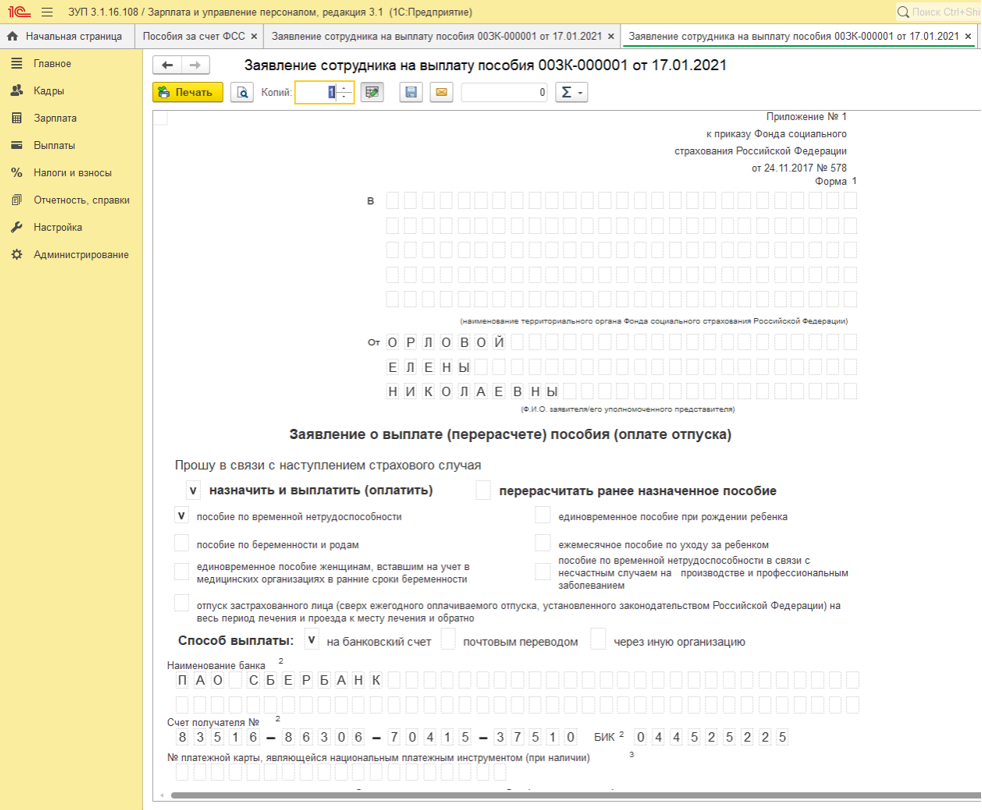The image size is (982, 810).
Task: Open the main menu hamburger icon
Action: pyautogui.click(x=47, y=12)
